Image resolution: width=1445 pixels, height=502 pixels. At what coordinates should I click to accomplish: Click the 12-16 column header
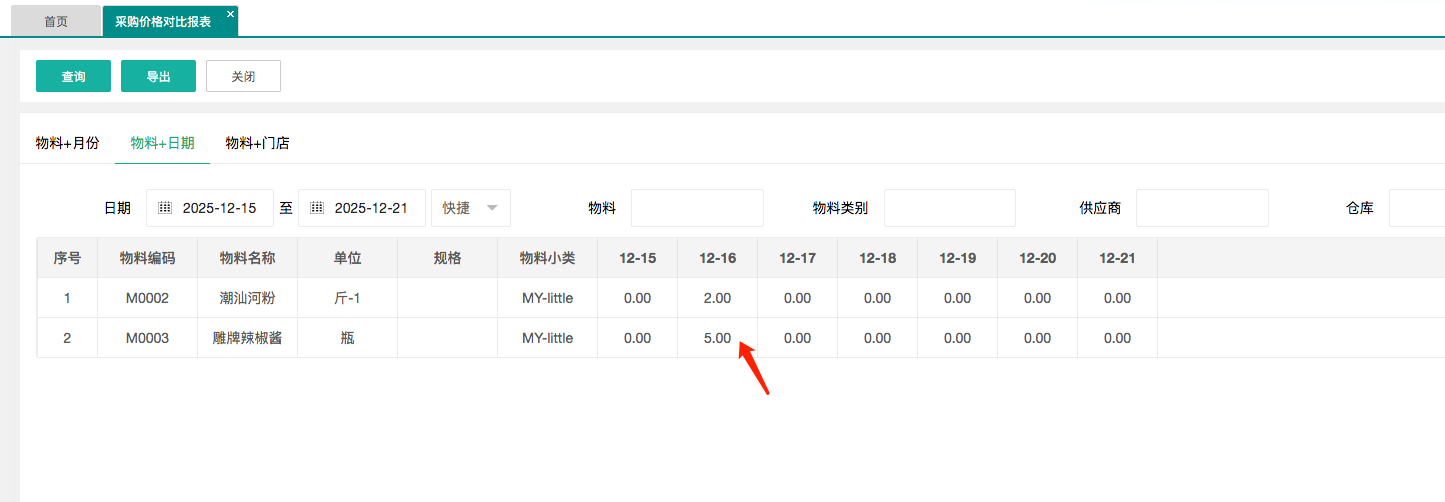click(717, 258)
